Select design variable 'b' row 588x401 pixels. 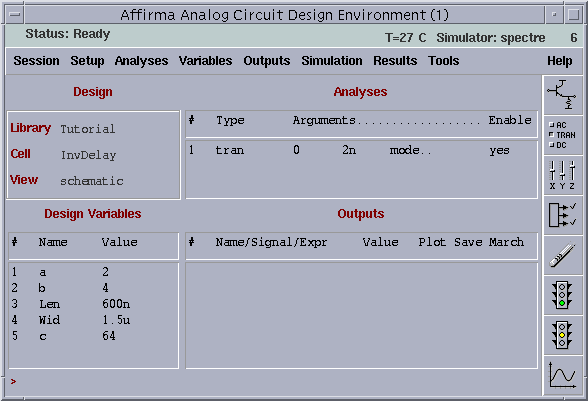93,288
